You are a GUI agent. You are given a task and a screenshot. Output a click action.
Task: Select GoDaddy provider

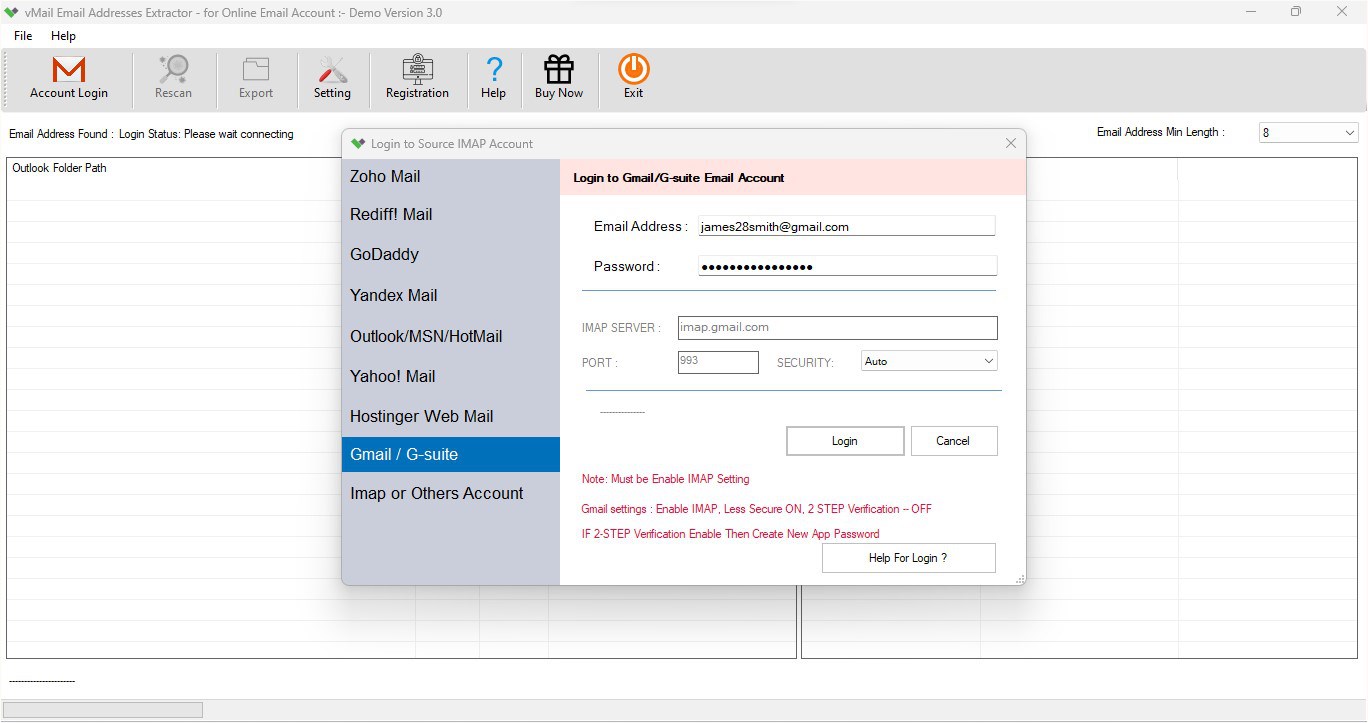450,254
